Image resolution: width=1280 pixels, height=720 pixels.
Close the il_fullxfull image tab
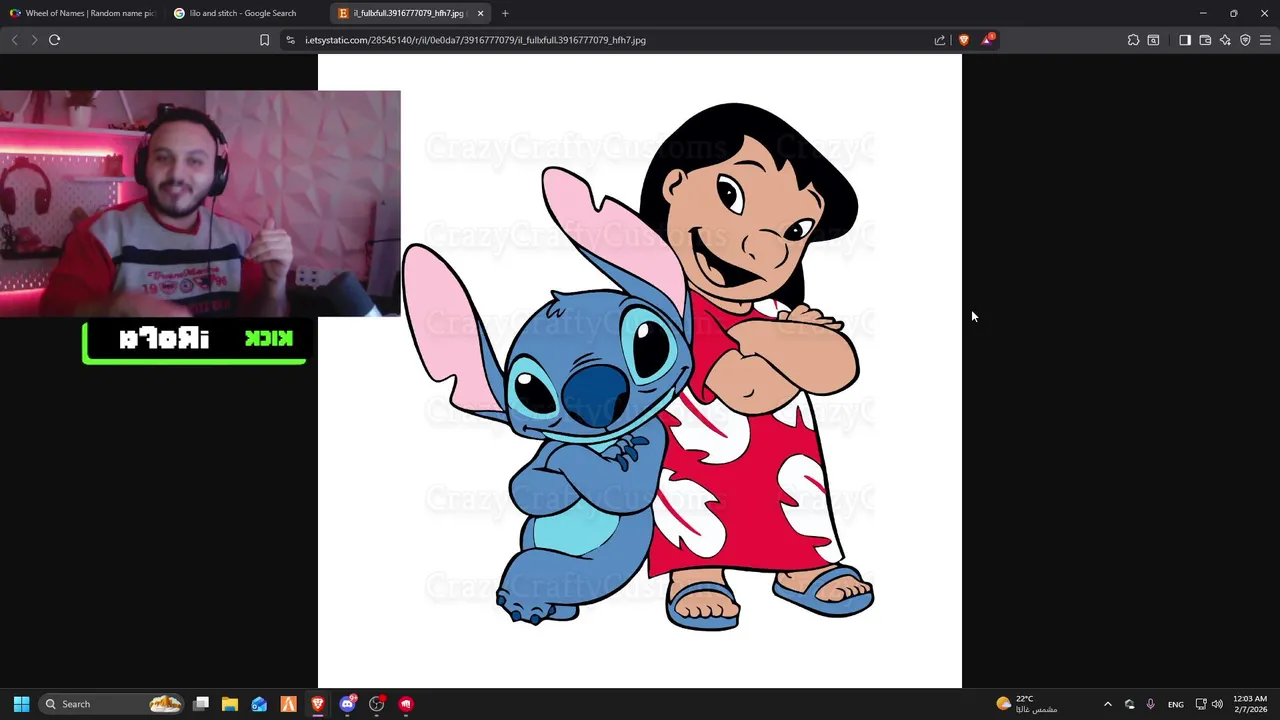(x=480, y=13)
